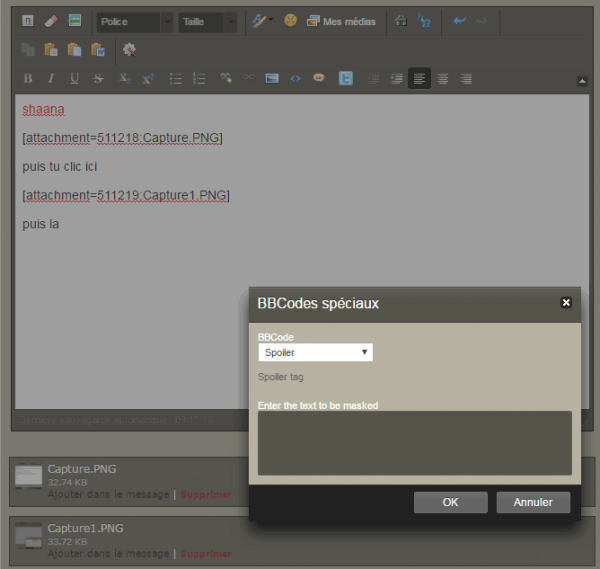The image size is (600, 569).
Task: Click the greyed Redo arrow
Action: [482, 21]
